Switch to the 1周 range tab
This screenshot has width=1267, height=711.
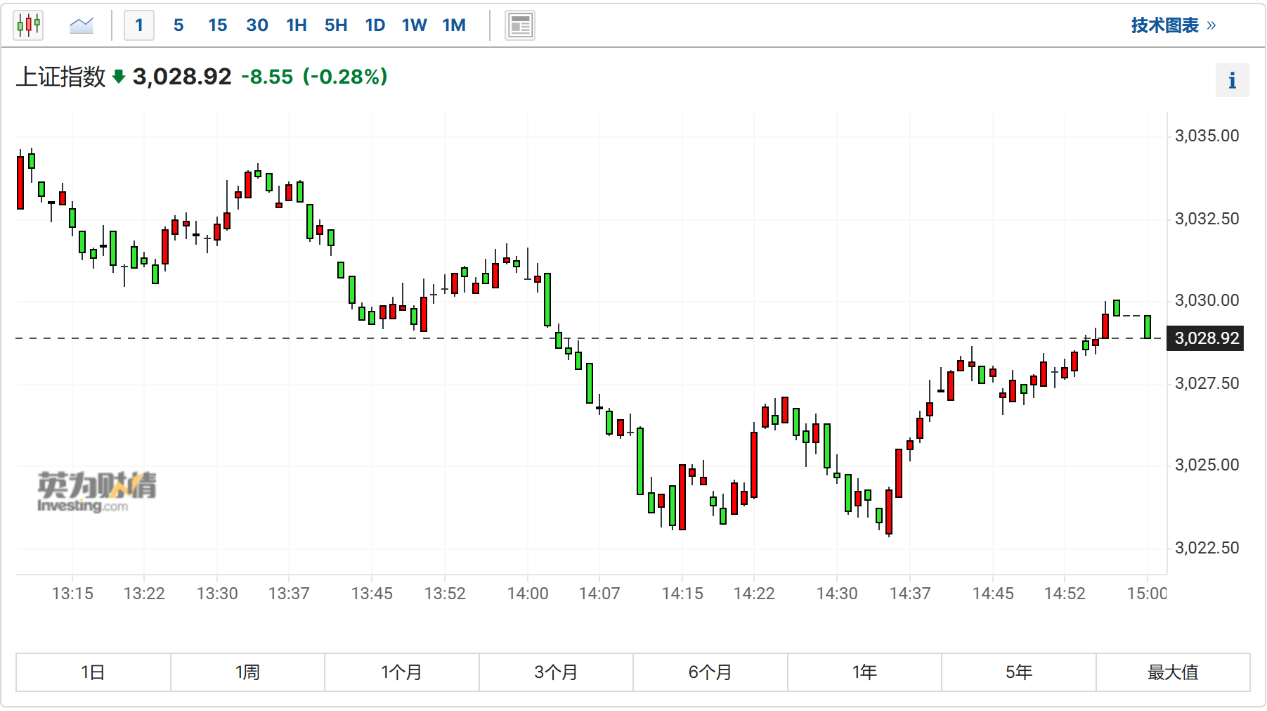click(x=247, y=672)
